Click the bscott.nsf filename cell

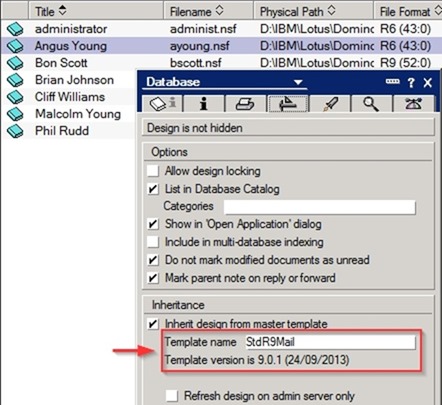click(x=196, y=63)
